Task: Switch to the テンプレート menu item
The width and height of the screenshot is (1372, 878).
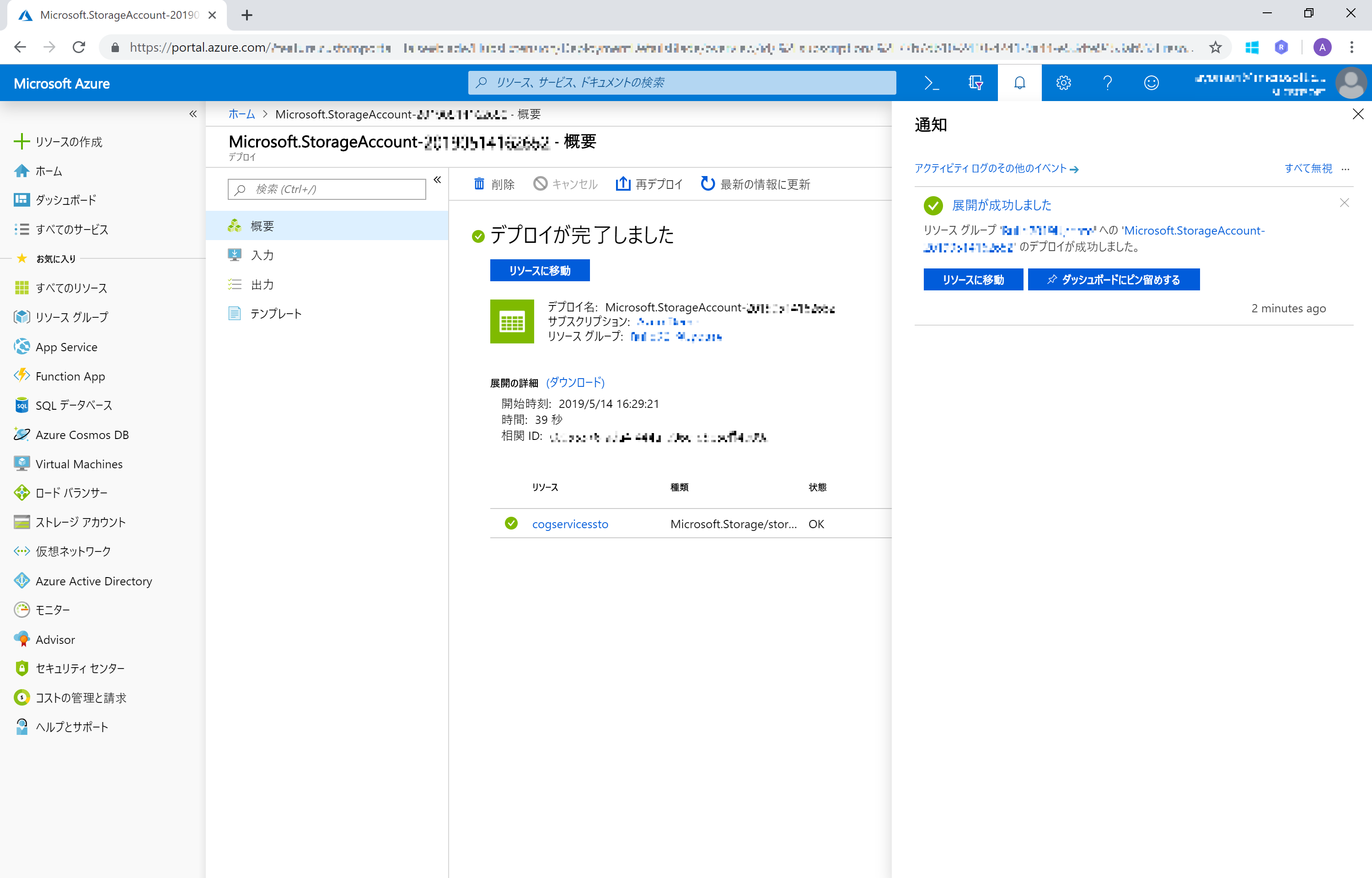Action: [276, 313]
